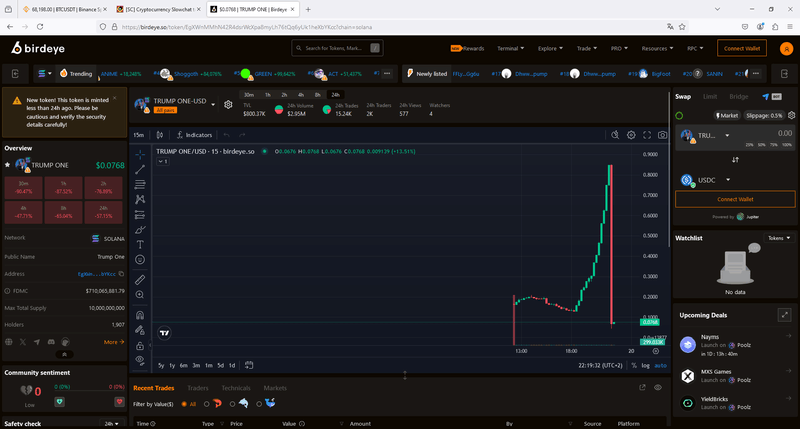This screenshot has width=800, height=429.
Task: Open the Trade menu
Action: coord(587,48)
